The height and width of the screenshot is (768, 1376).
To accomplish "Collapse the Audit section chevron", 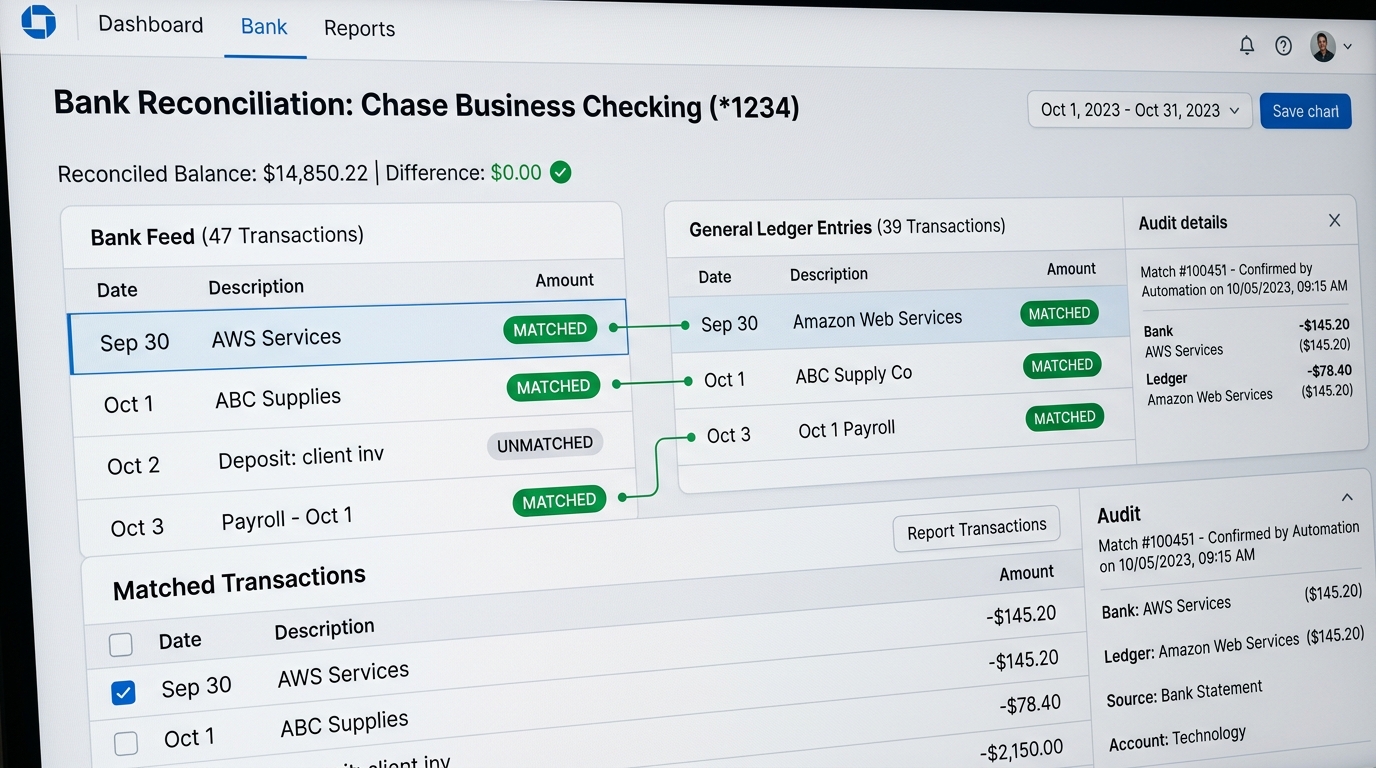I will coord(1347,497).
